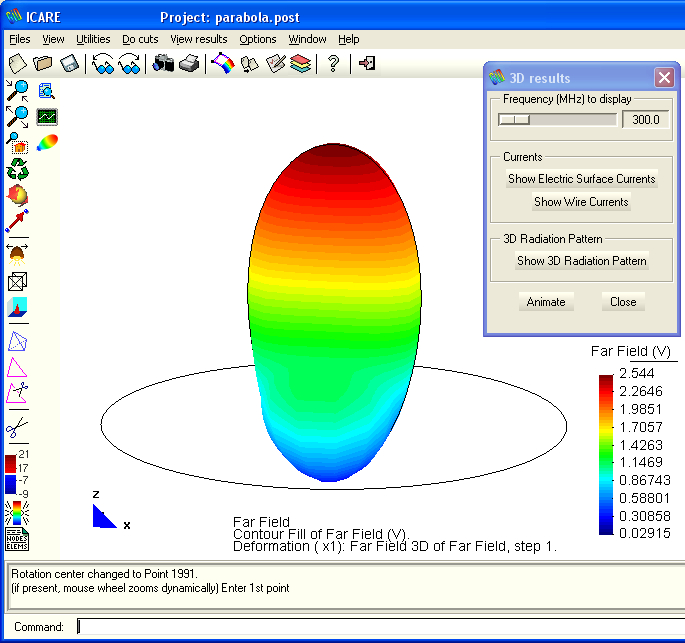The height and width of the screenshot is (643, 685).
Task: Click the zoom frame magnifier with house icon
Action: pyautogui.click(x=17, y=143)
